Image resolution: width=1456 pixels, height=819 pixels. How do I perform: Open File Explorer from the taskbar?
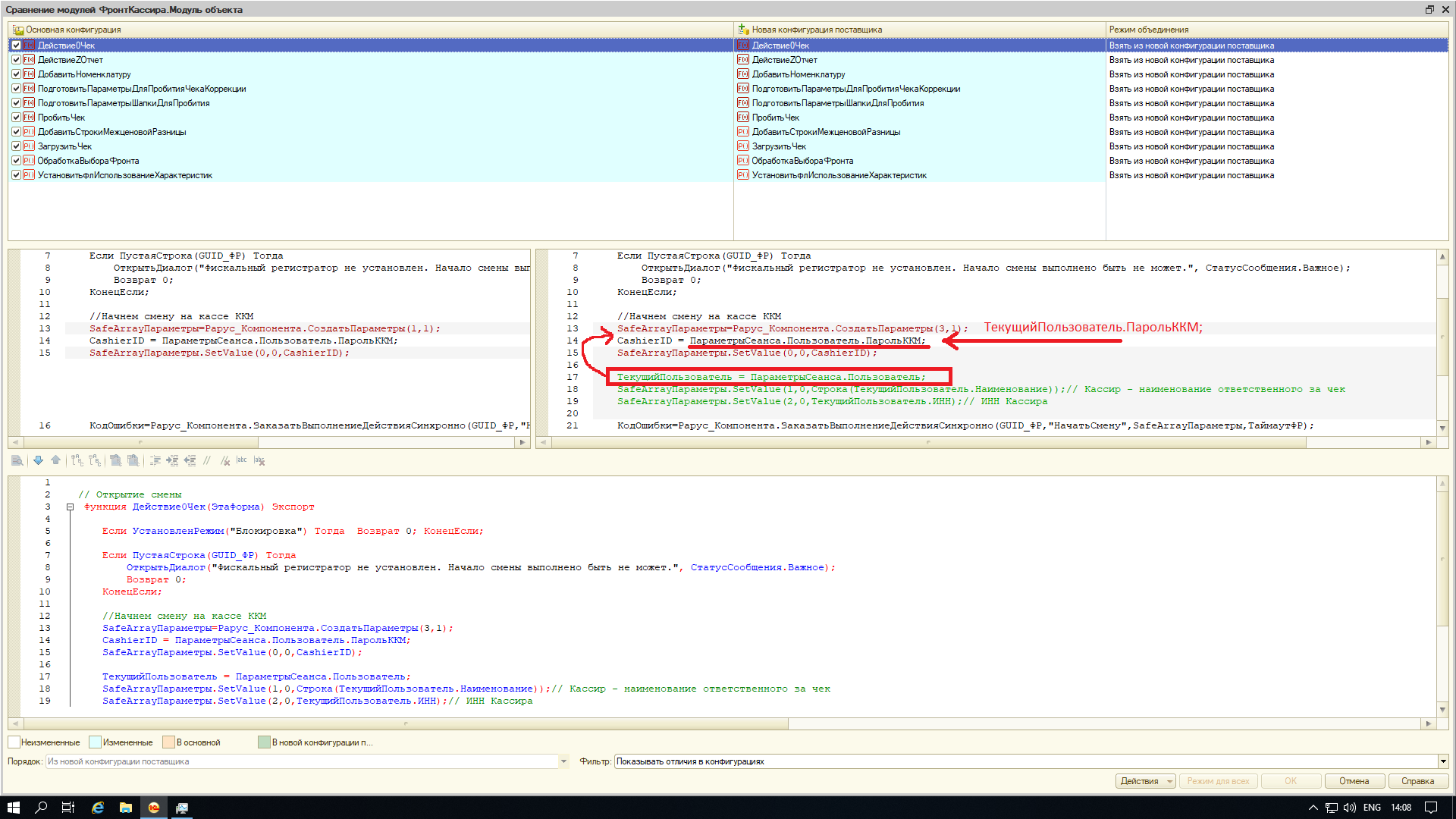(126, 808)
